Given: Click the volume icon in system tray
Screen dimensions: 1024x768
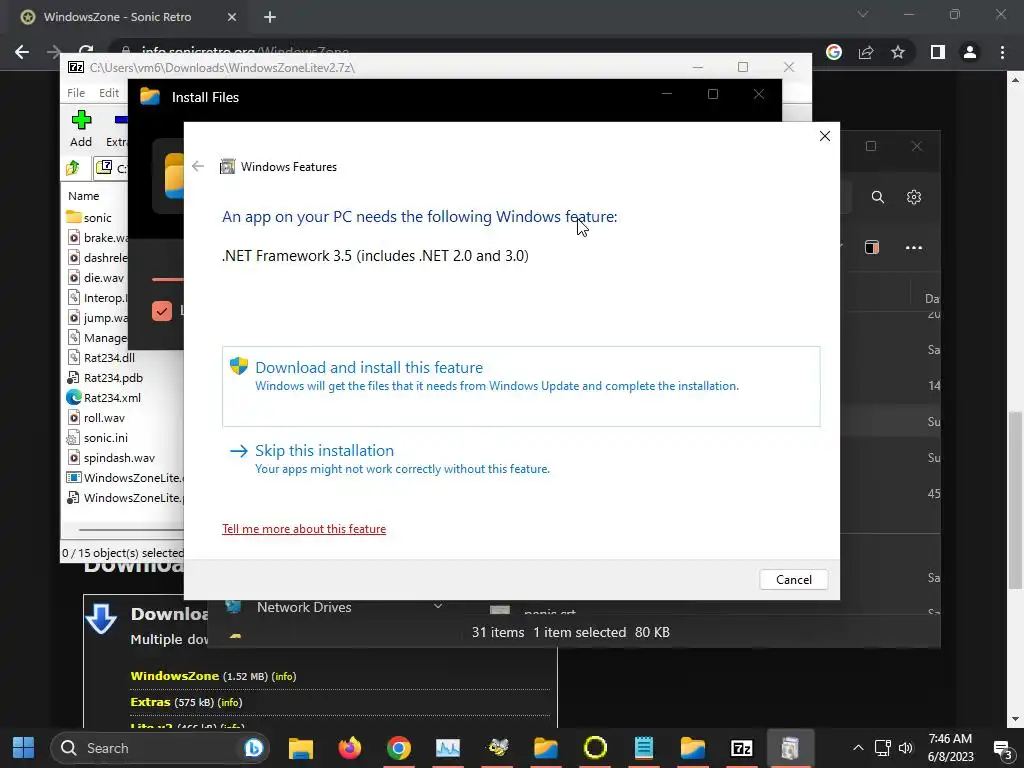Looking at the screenshot, I should click(905, 748).
